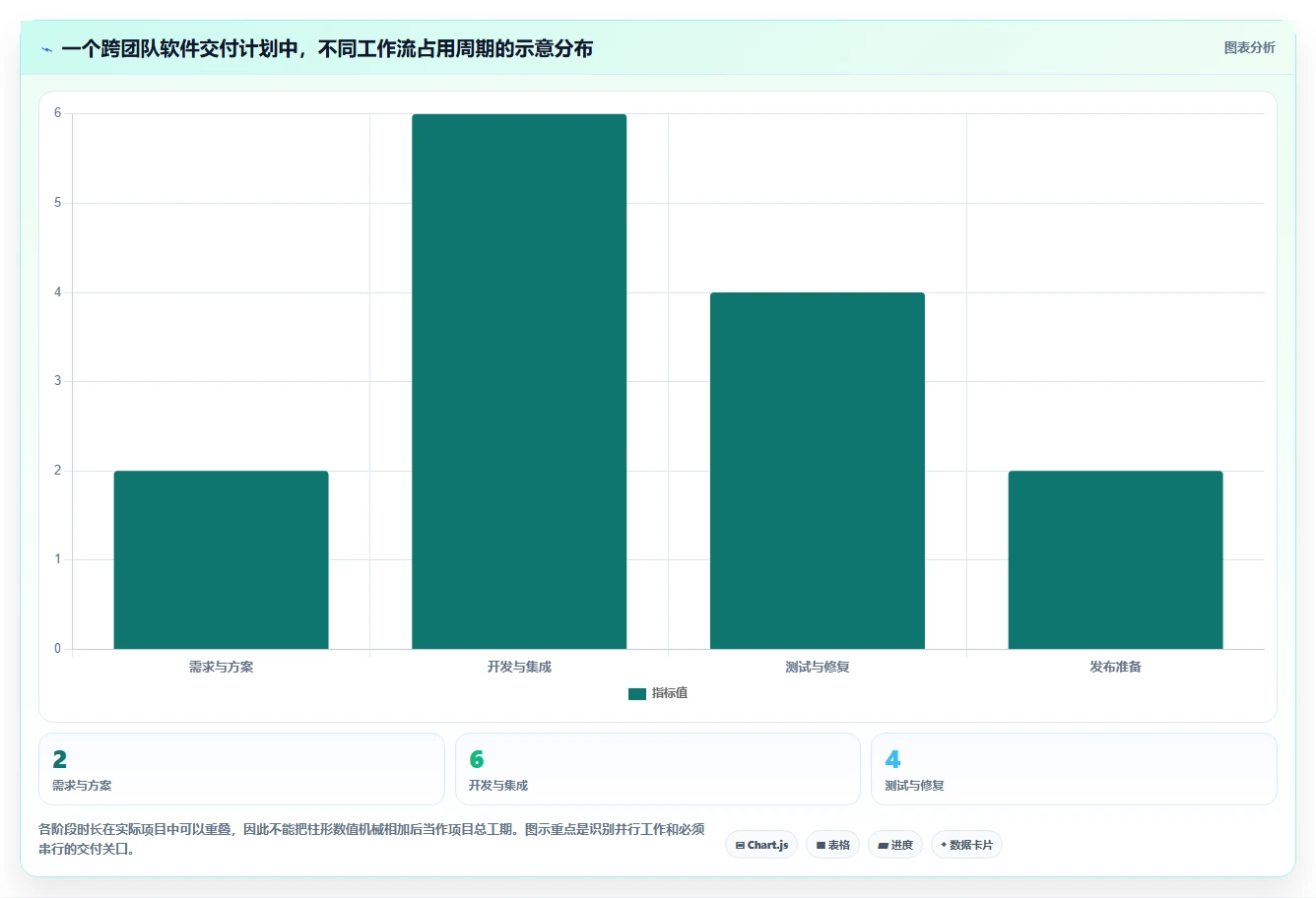Click the x-axis label 开发与集成

click(519, 668)
